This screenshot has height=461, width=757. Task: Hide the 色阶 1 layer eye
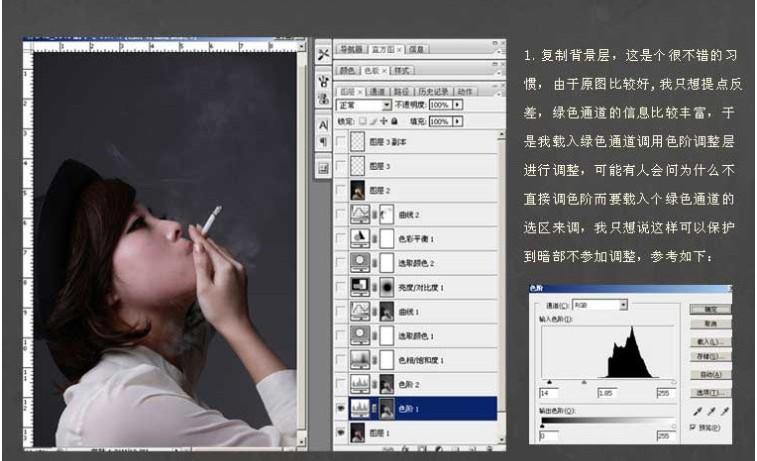341,408
